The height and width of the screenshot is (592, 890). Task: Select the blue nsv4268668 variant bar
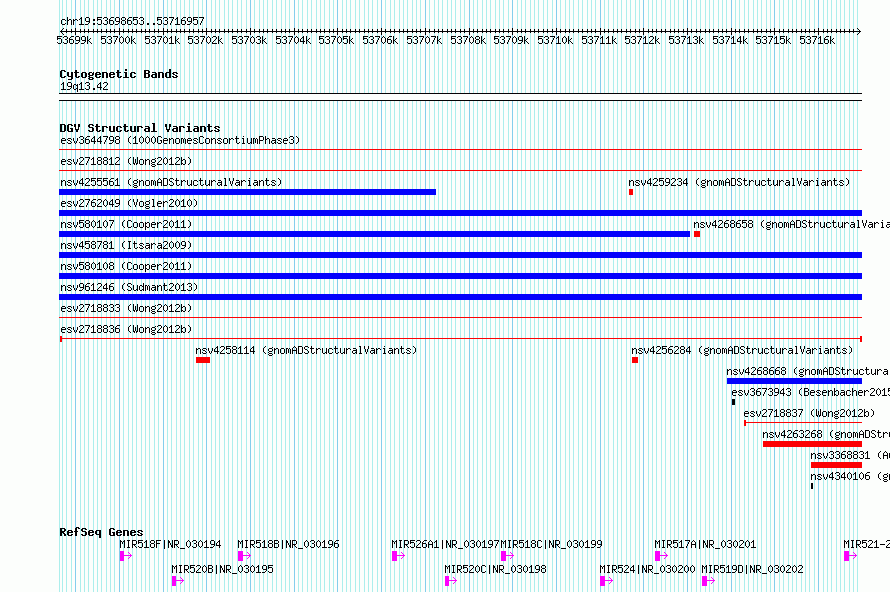click(x=794, y=381)
